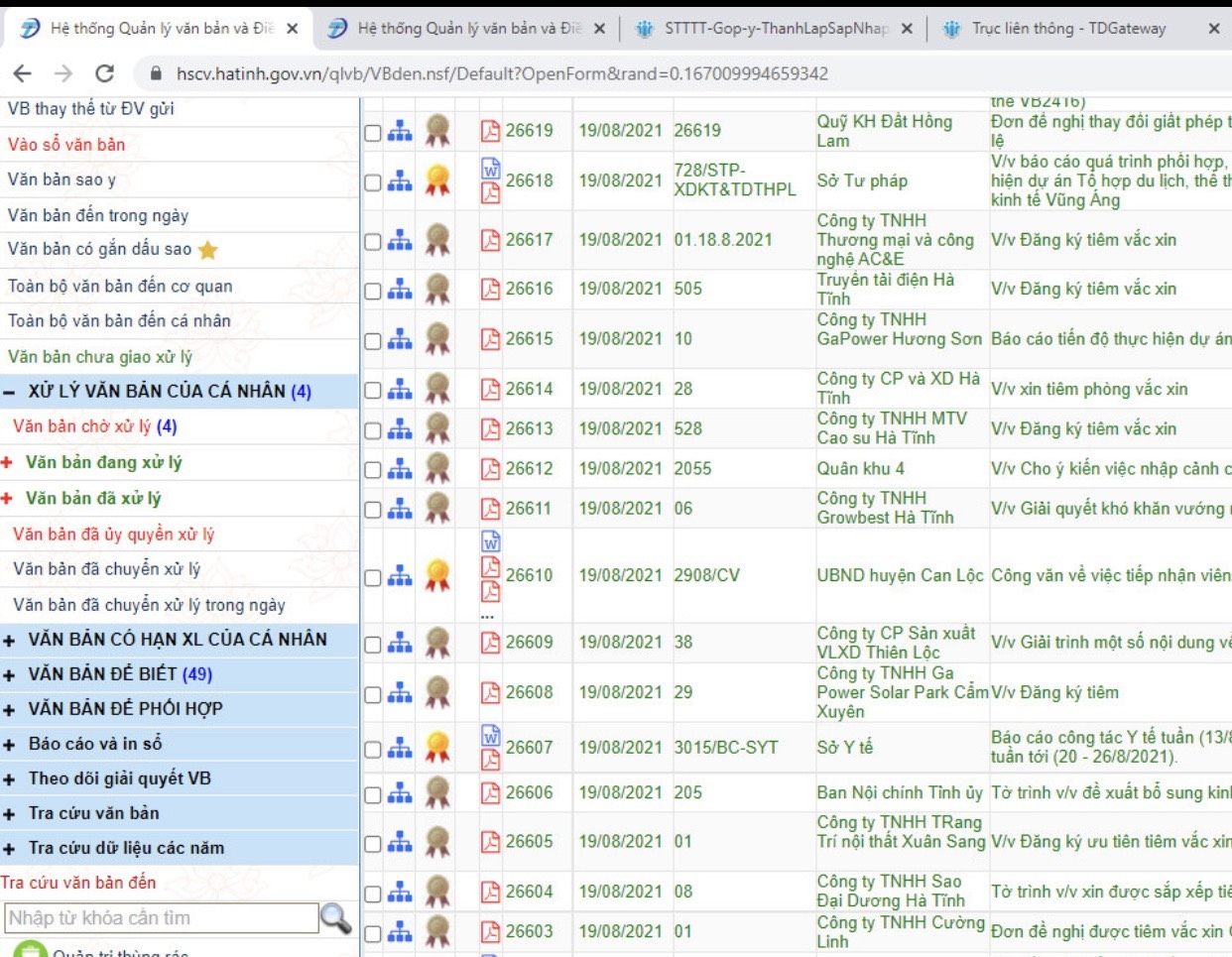Image resolution: width=1232 pixels, height=957 pixels.
Task: Click gold ribbon badge on row 26610
Action: click(437, 575)
